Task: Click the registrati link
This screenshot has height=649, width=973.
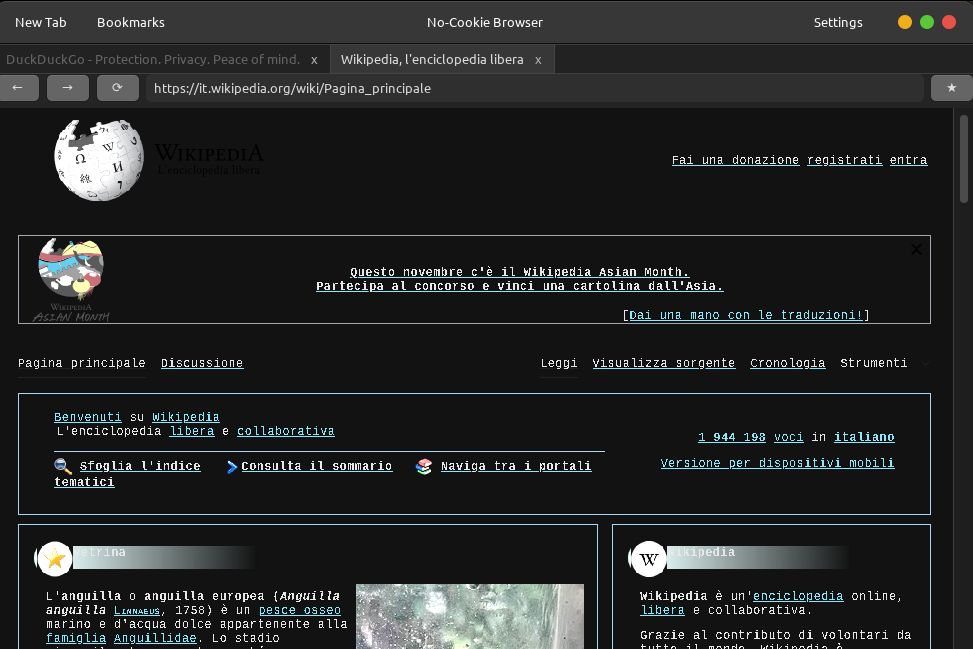Action: (x=845, y=160)
